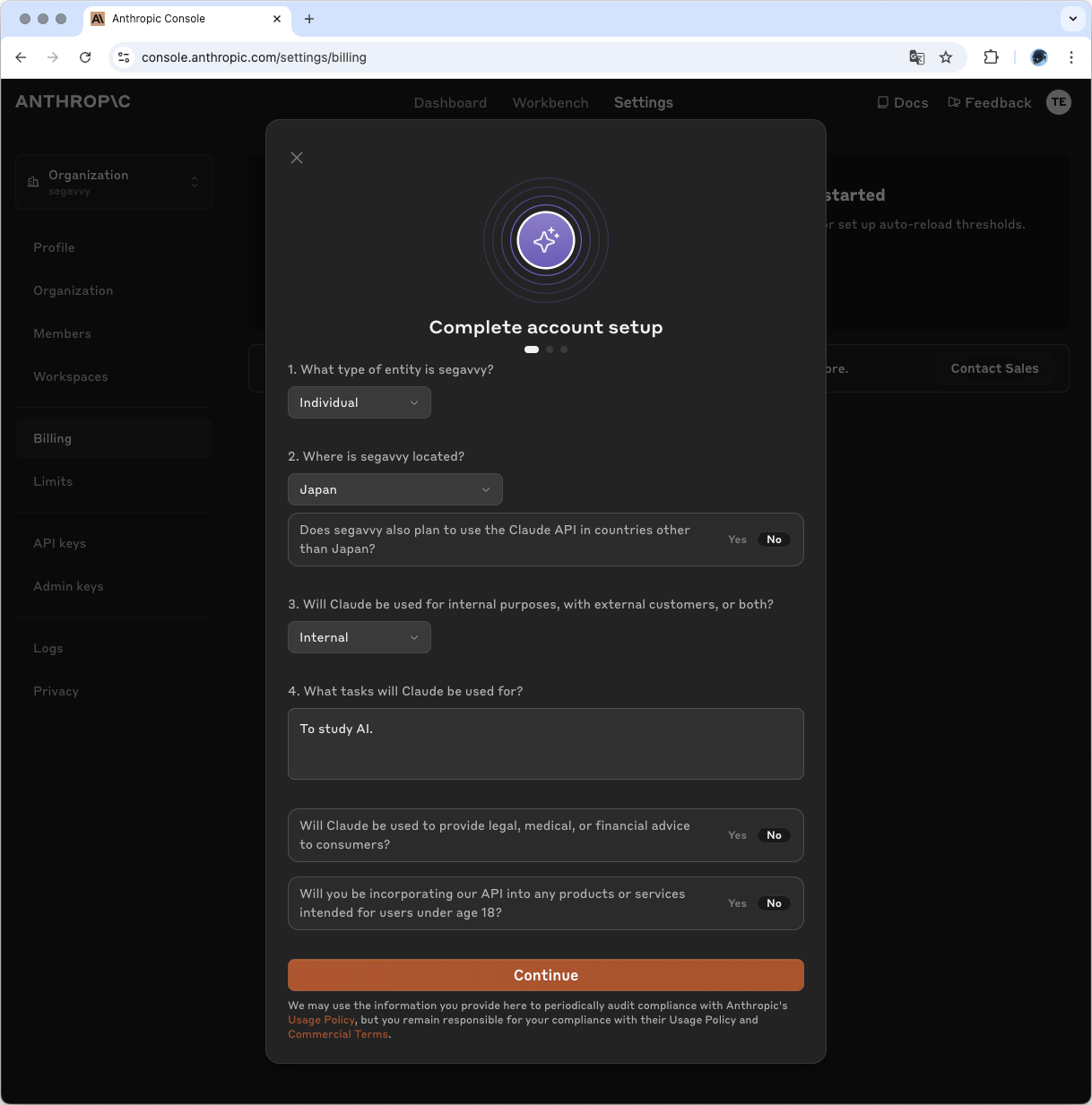Expand the Organization segavvy switcher
Image resolution: width=1092 pixels, height=1105 pixels.
(114, 182)
